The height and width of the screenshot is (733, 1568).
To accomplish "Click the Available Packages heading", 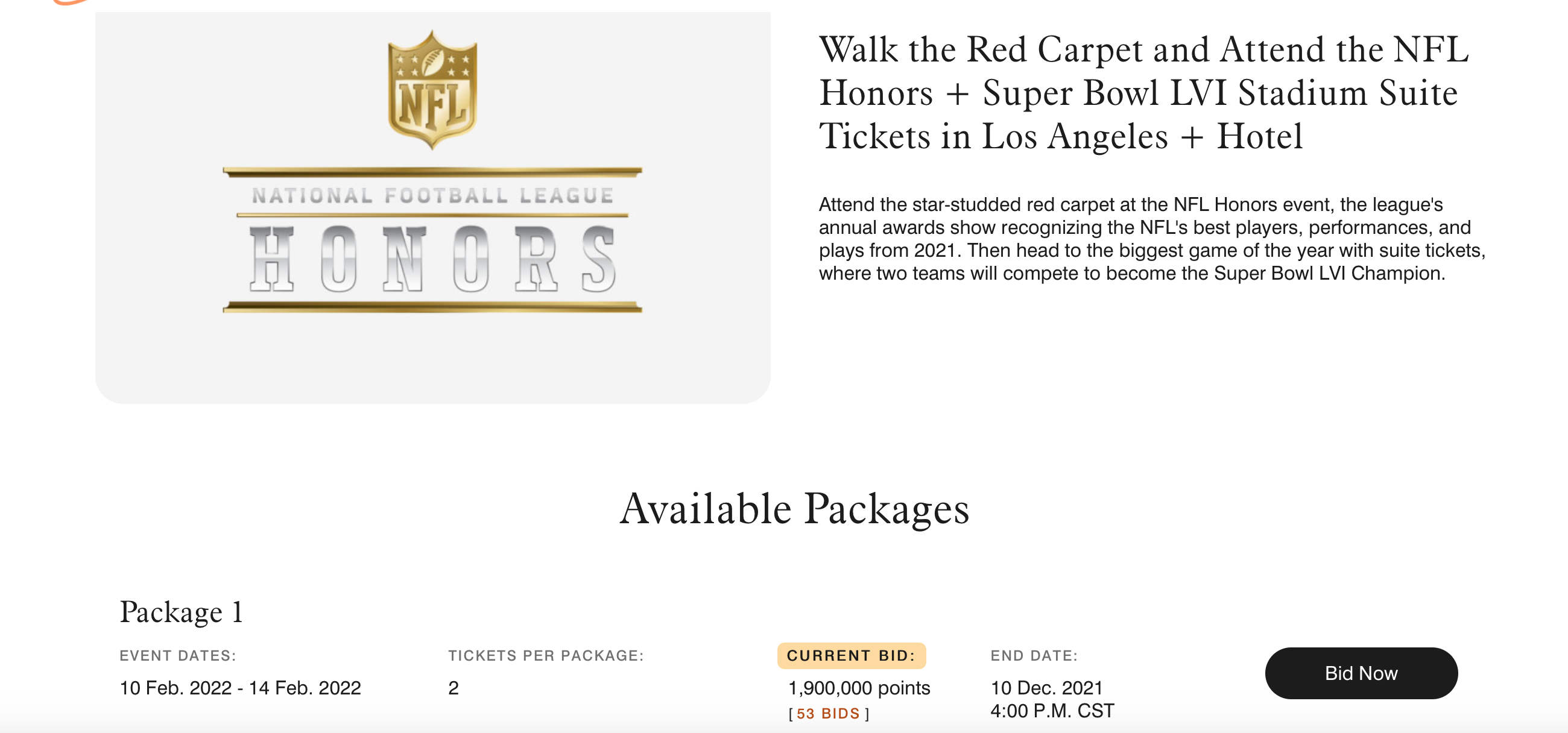I will 794,509.
